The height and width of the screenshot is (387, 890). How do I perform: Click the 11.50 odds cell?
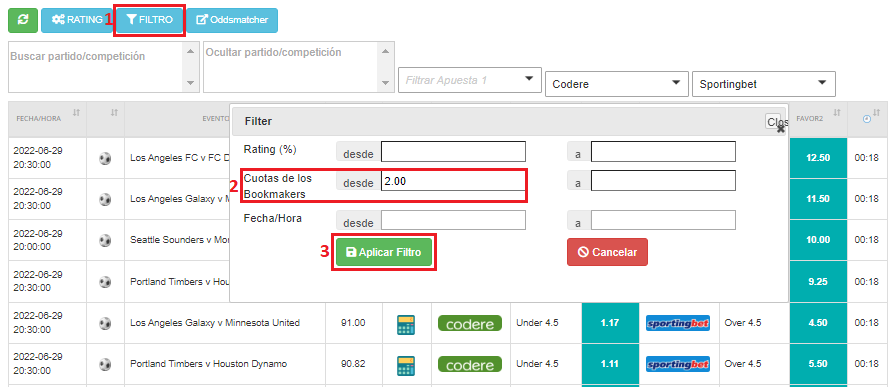818,199
